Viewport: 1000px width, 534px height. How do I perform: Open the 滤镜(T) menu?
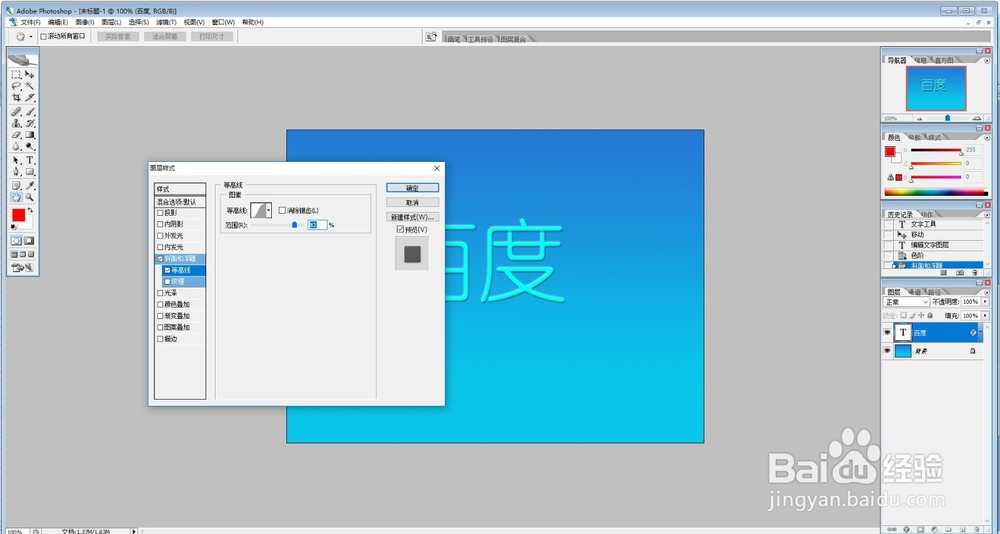pyautogui.click(x=166, y=22)
